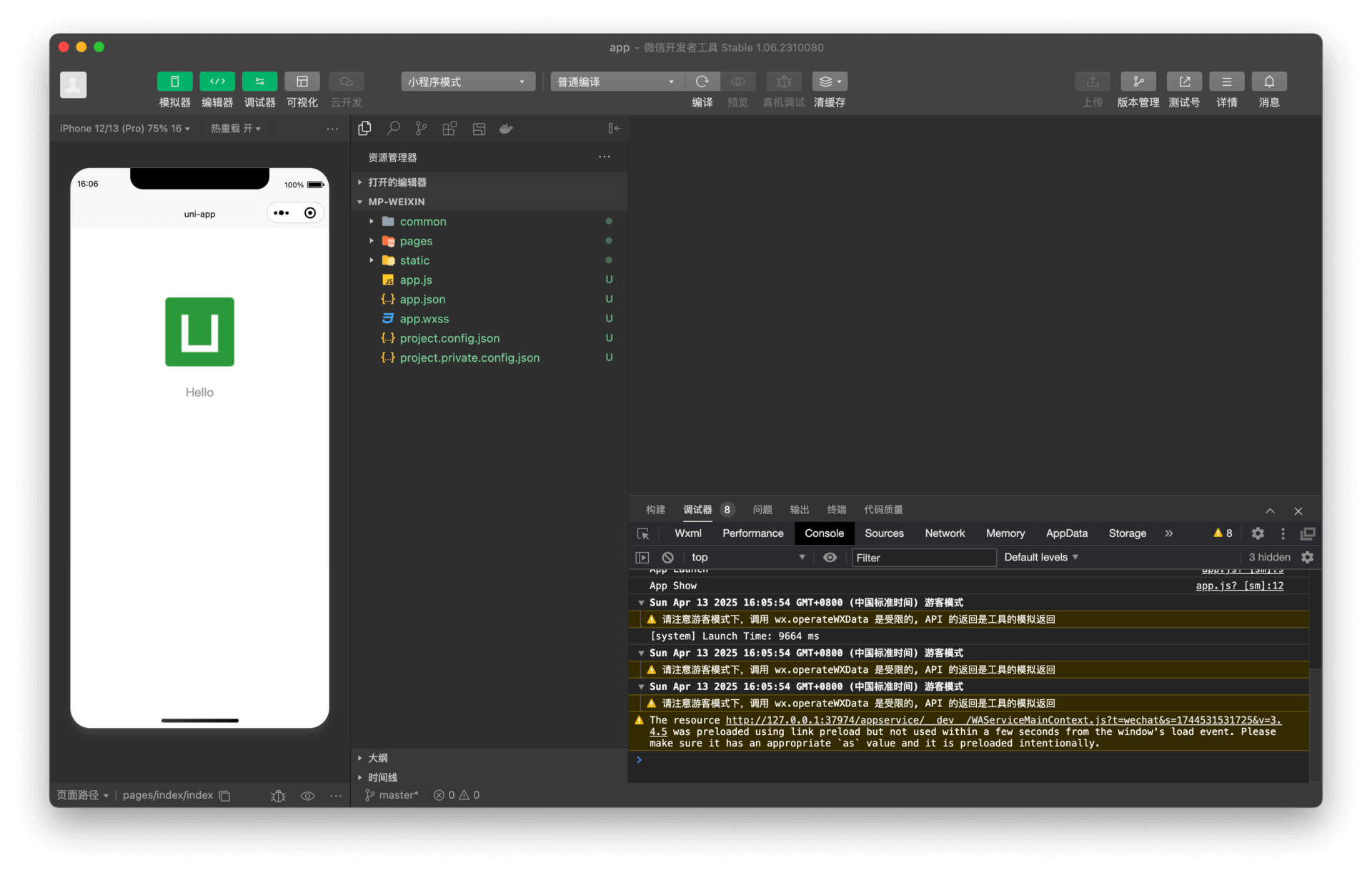Open the Default levels dropdown
The image size is (1372, 873).
(1040, 558)
